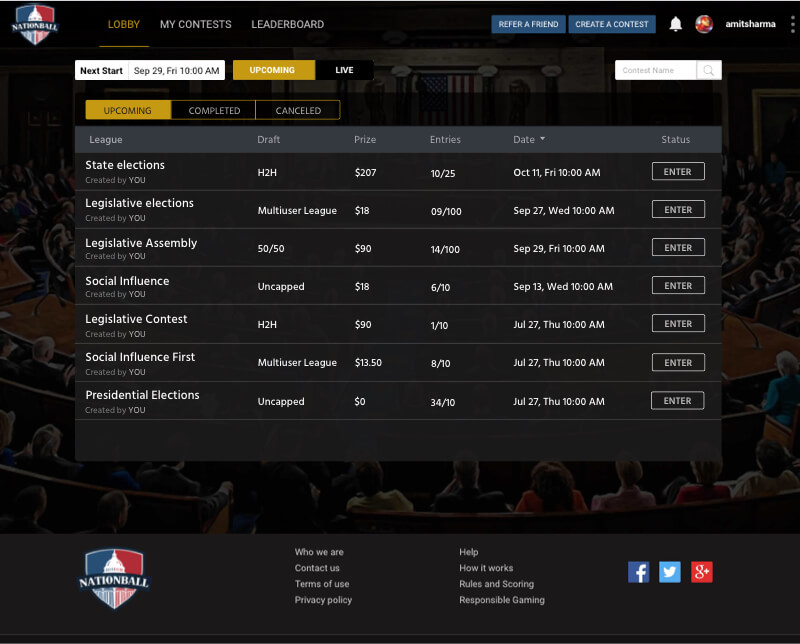Enter the Legislative Assembly contest

click(x=678, y=247)
